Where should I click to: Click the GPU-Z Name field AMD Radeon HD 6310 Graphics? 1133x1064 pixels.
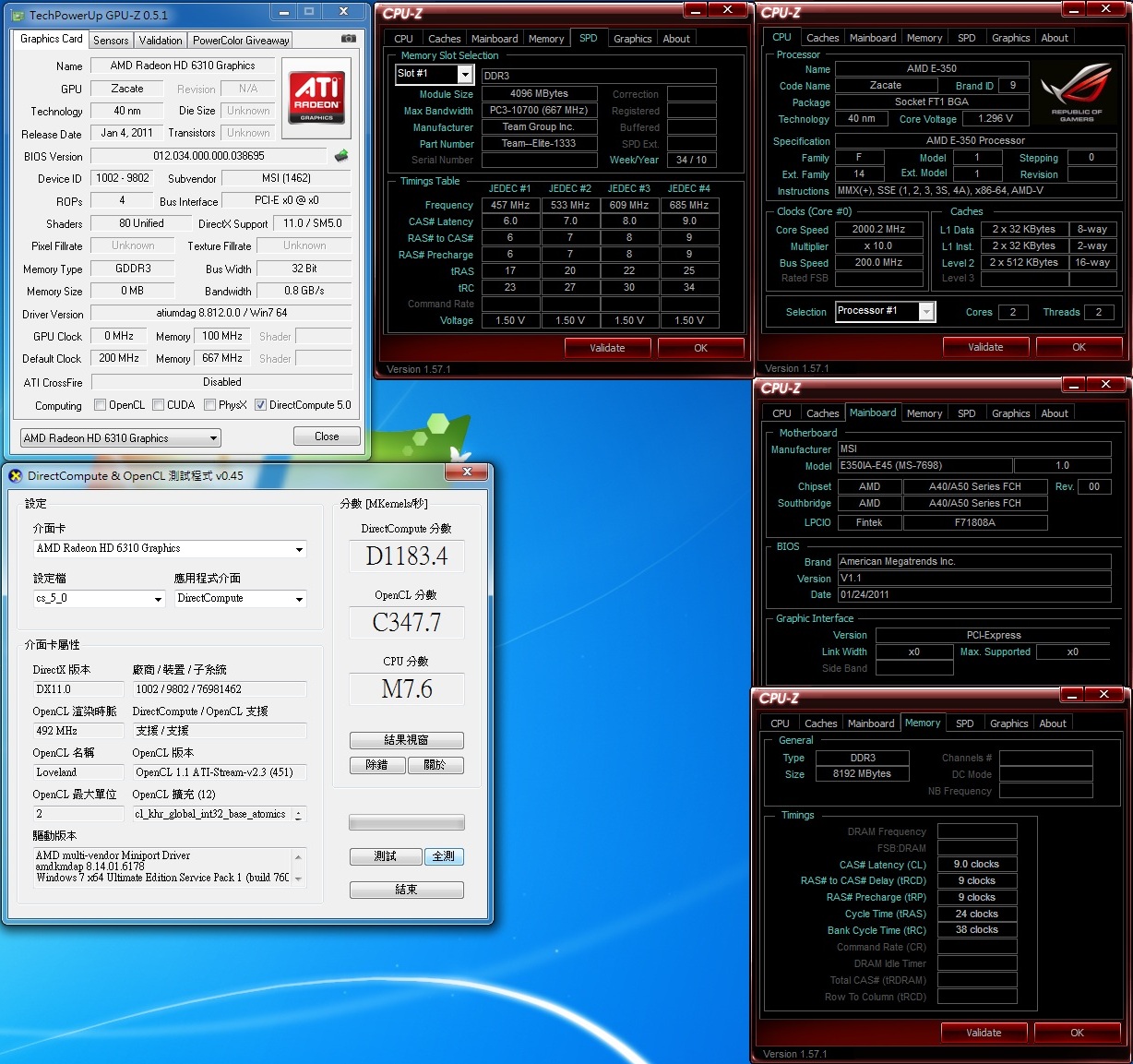coord(183,66)
